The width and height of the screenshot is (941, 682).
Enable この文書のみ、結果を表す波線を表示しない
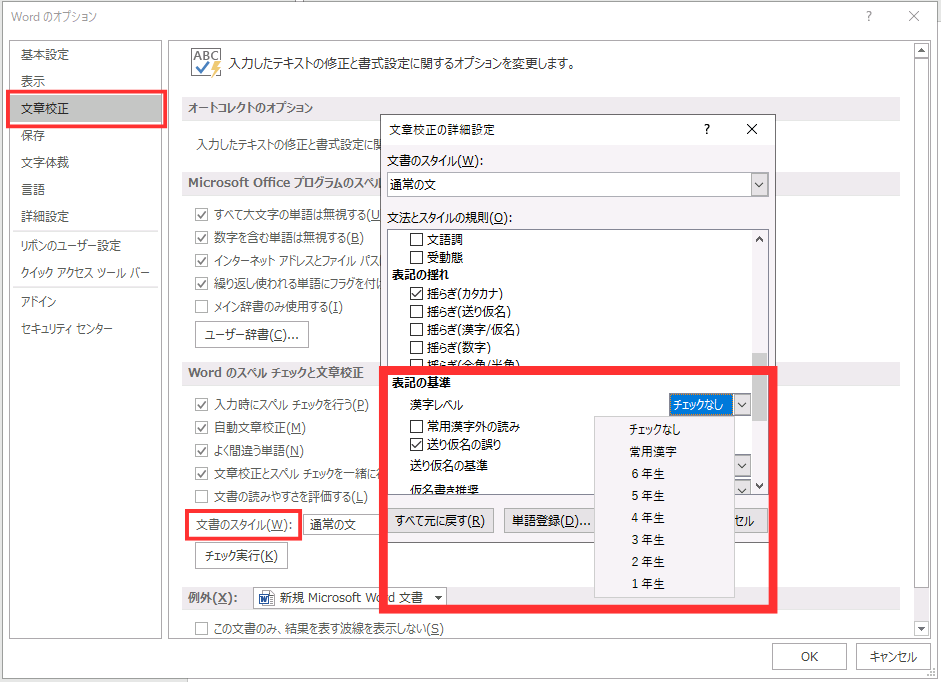[202, 629]
